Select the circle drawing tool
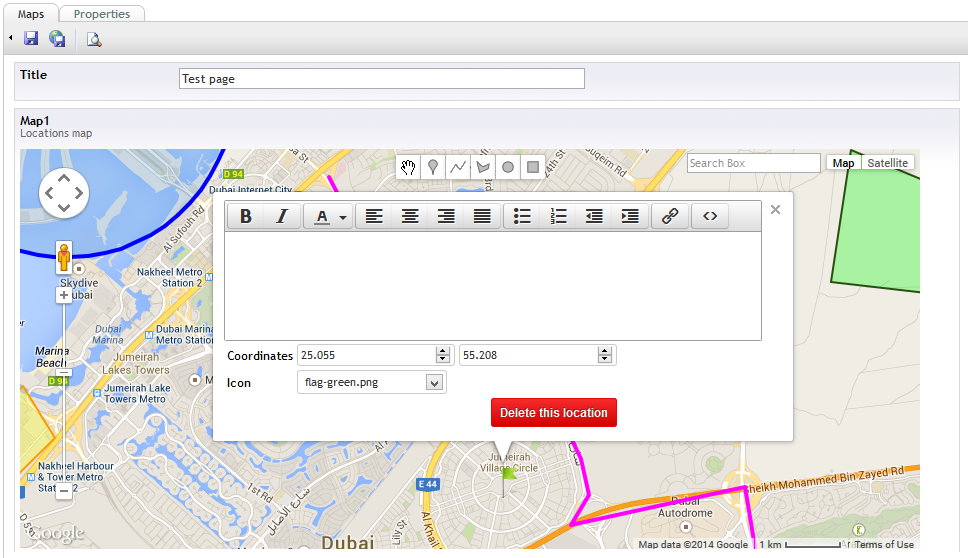 507,167
